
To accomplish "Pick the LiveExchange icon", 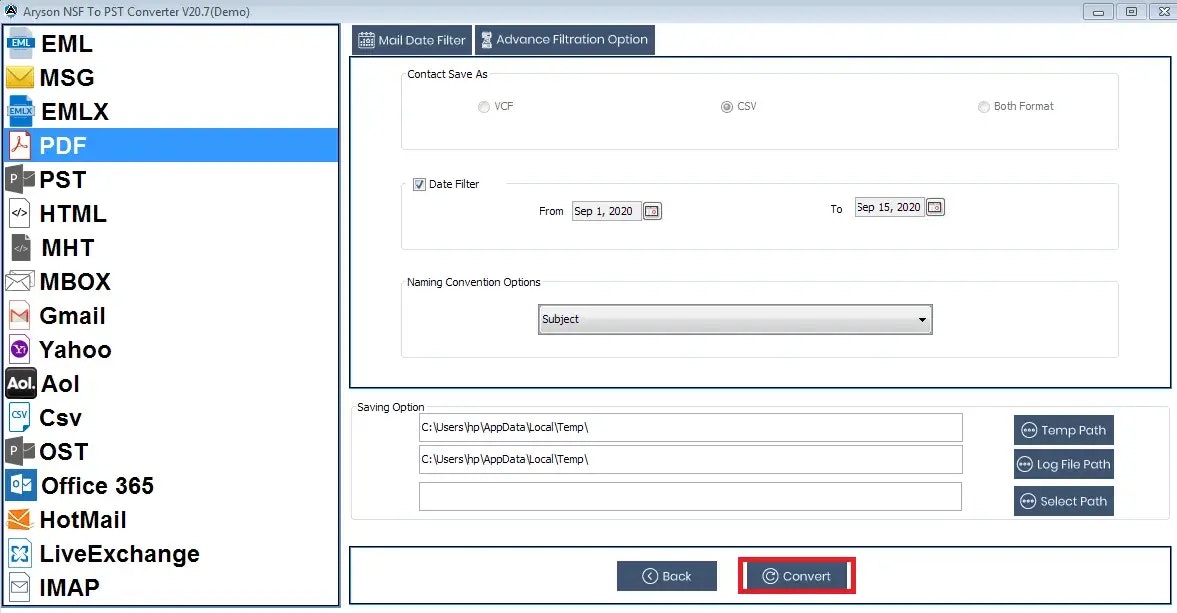I will (20, 554).
